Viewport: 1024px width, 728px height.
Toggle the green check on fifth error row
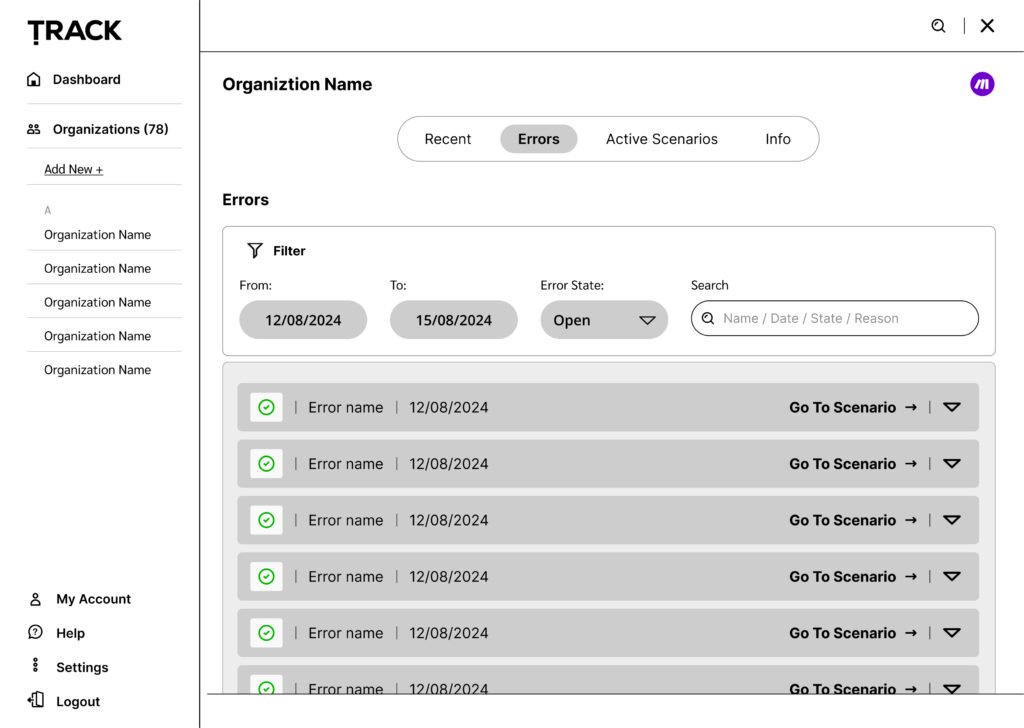coord(266,633)
